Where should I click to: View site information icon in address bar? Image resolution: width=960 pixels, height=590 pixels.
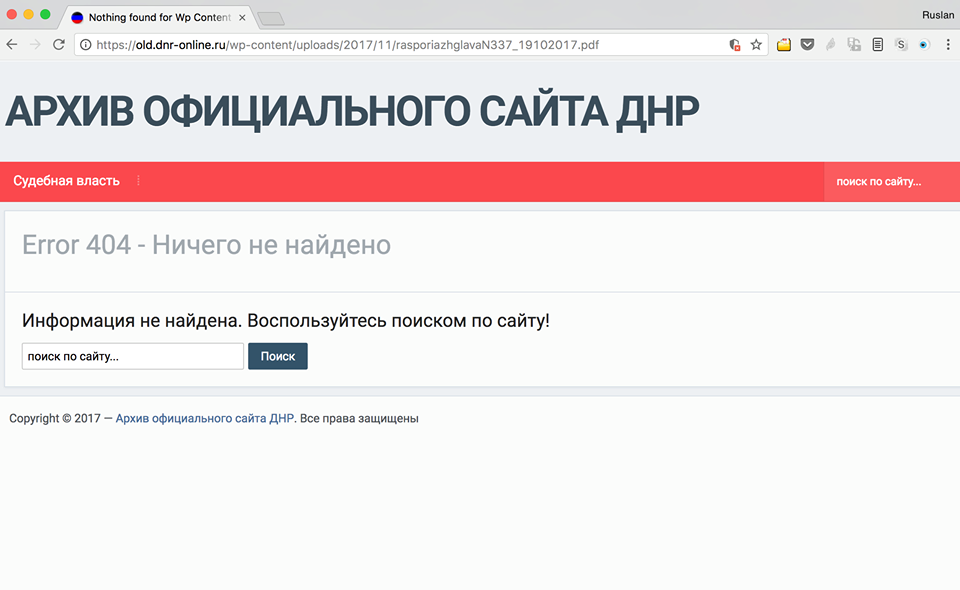(86, 45)
